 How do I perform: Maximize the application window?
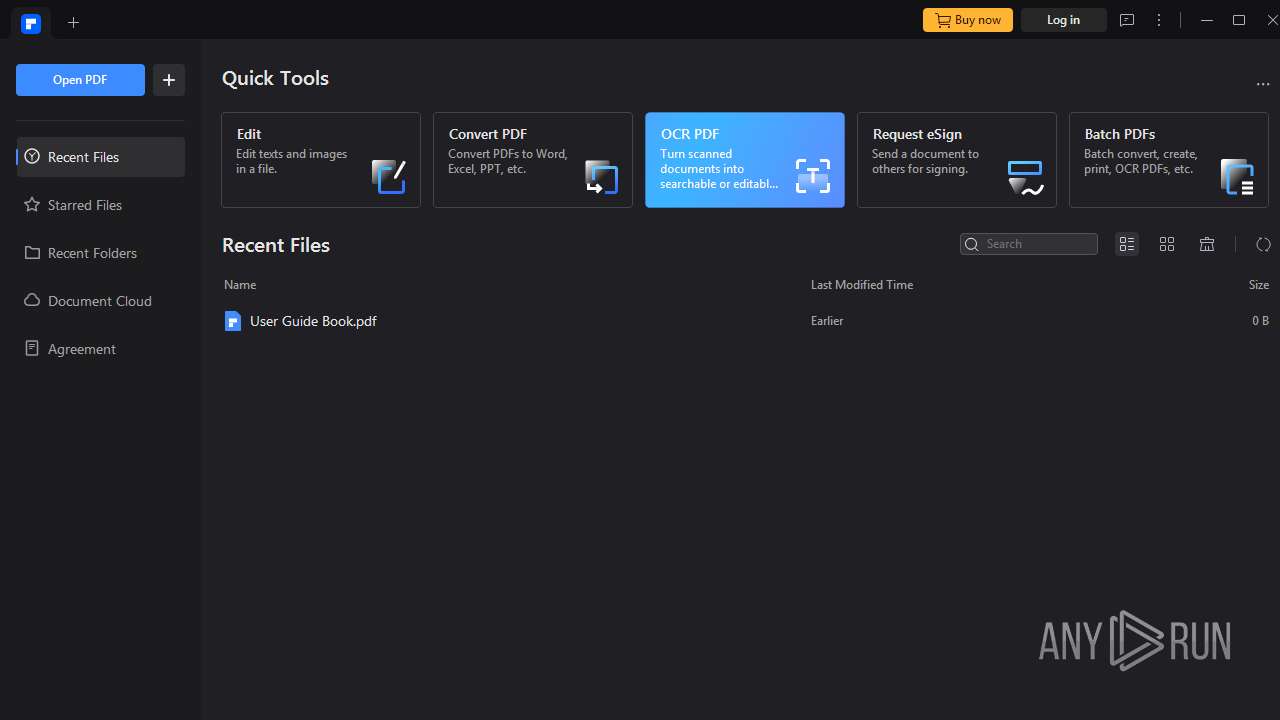tap(1239, 20)
